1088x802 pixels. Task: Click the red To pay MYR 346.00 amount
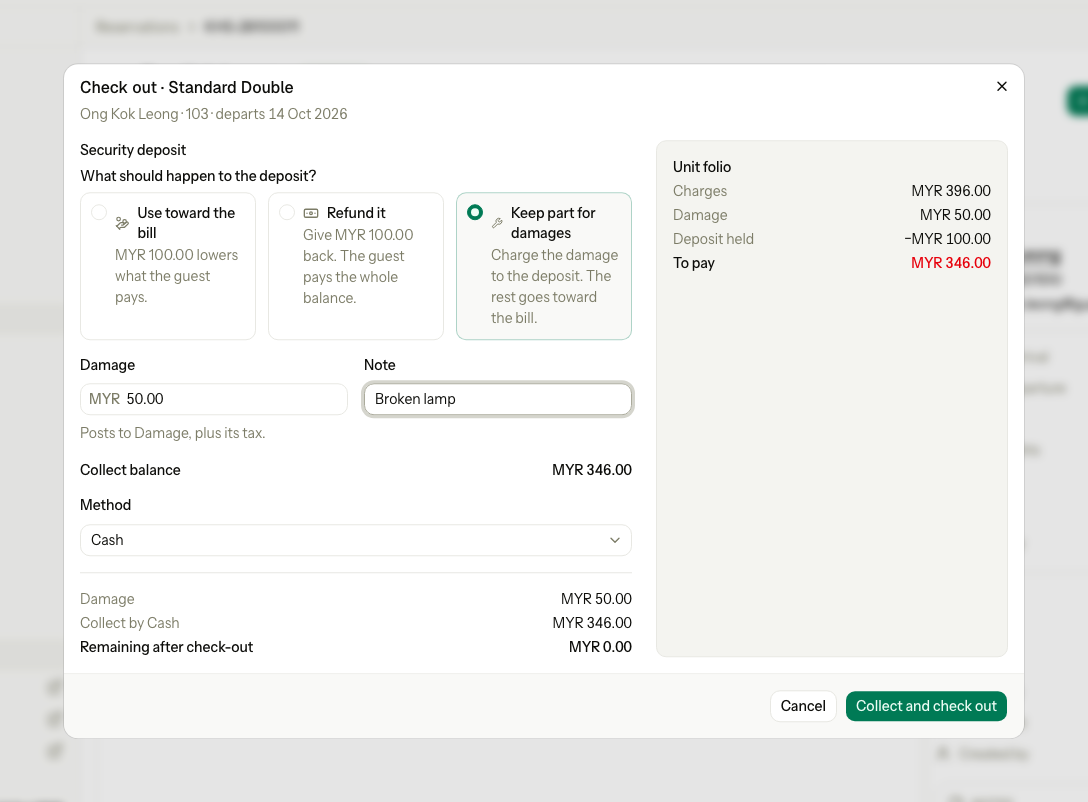point(951,263)
